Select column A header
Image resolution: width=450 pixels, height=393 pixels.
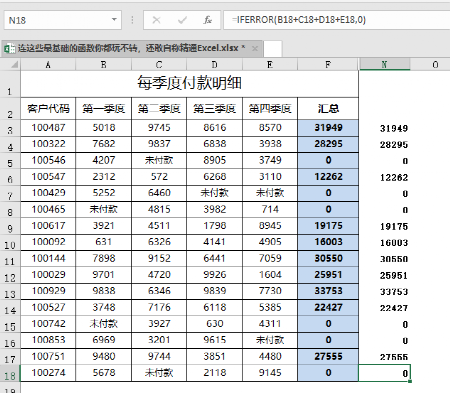click(x=48, y=65)
